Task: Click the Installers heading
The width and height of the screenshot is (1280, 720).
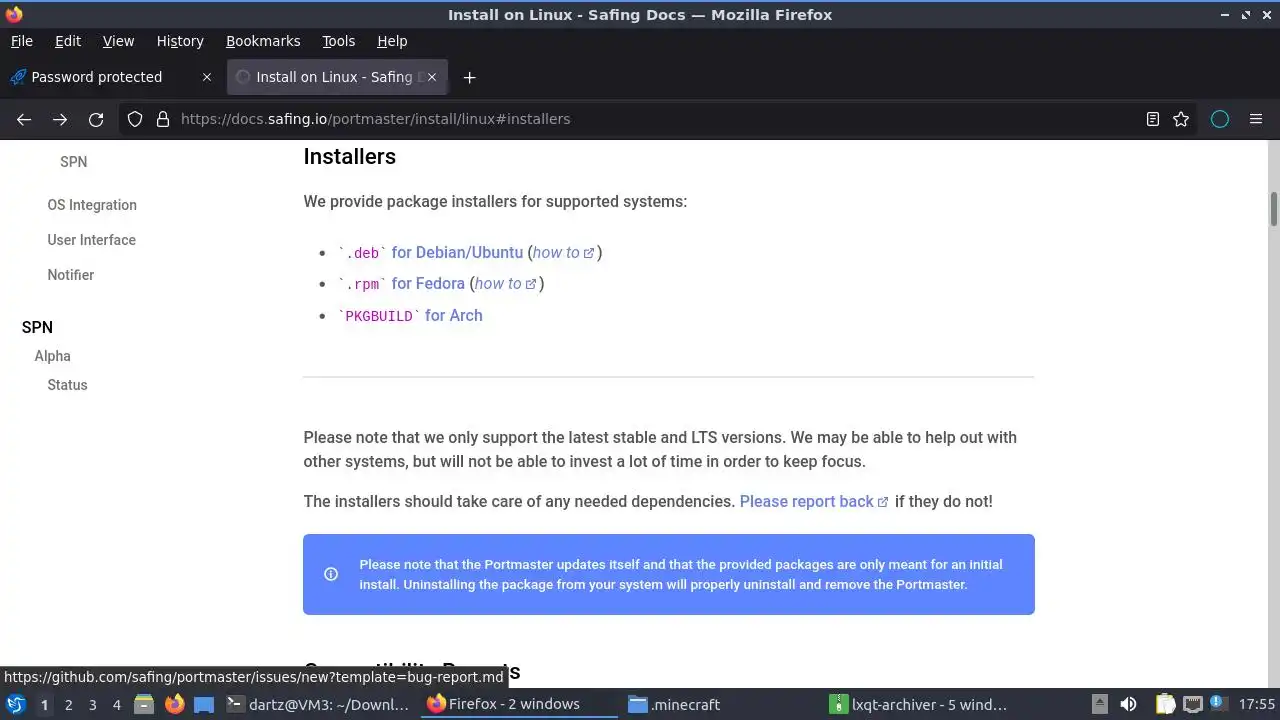Action: (x=349, y=157)
